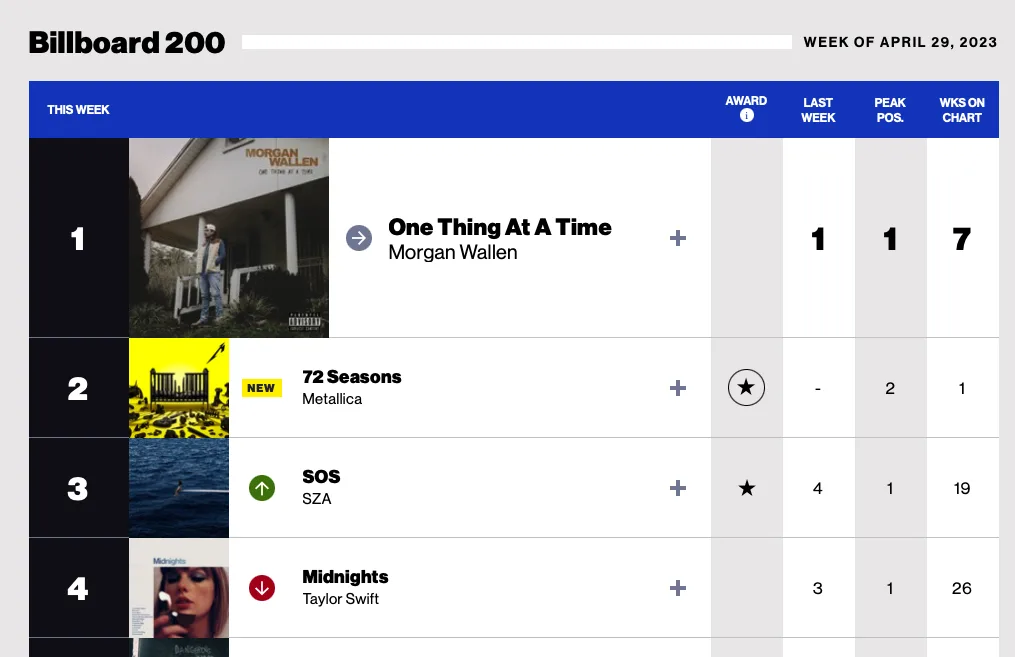The height and width of the screenshot is (657, 1015).
Task: Open the 72 Seasons yellow album cover
Action: pyautogui.click(x=179, y=388)
